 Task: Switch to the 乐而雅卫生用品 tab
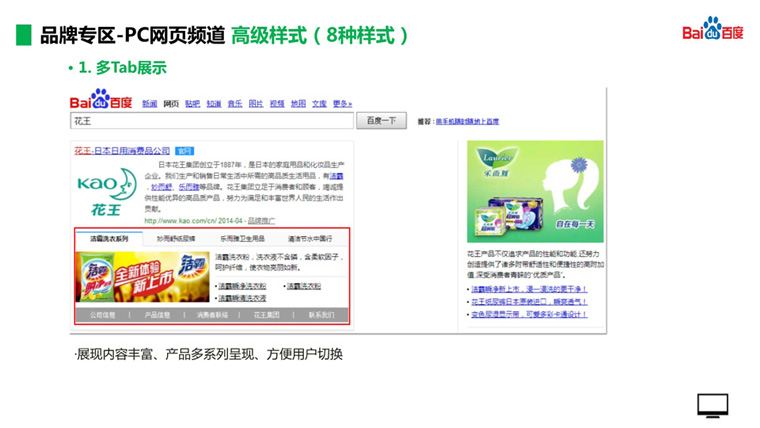click(242, 238)
